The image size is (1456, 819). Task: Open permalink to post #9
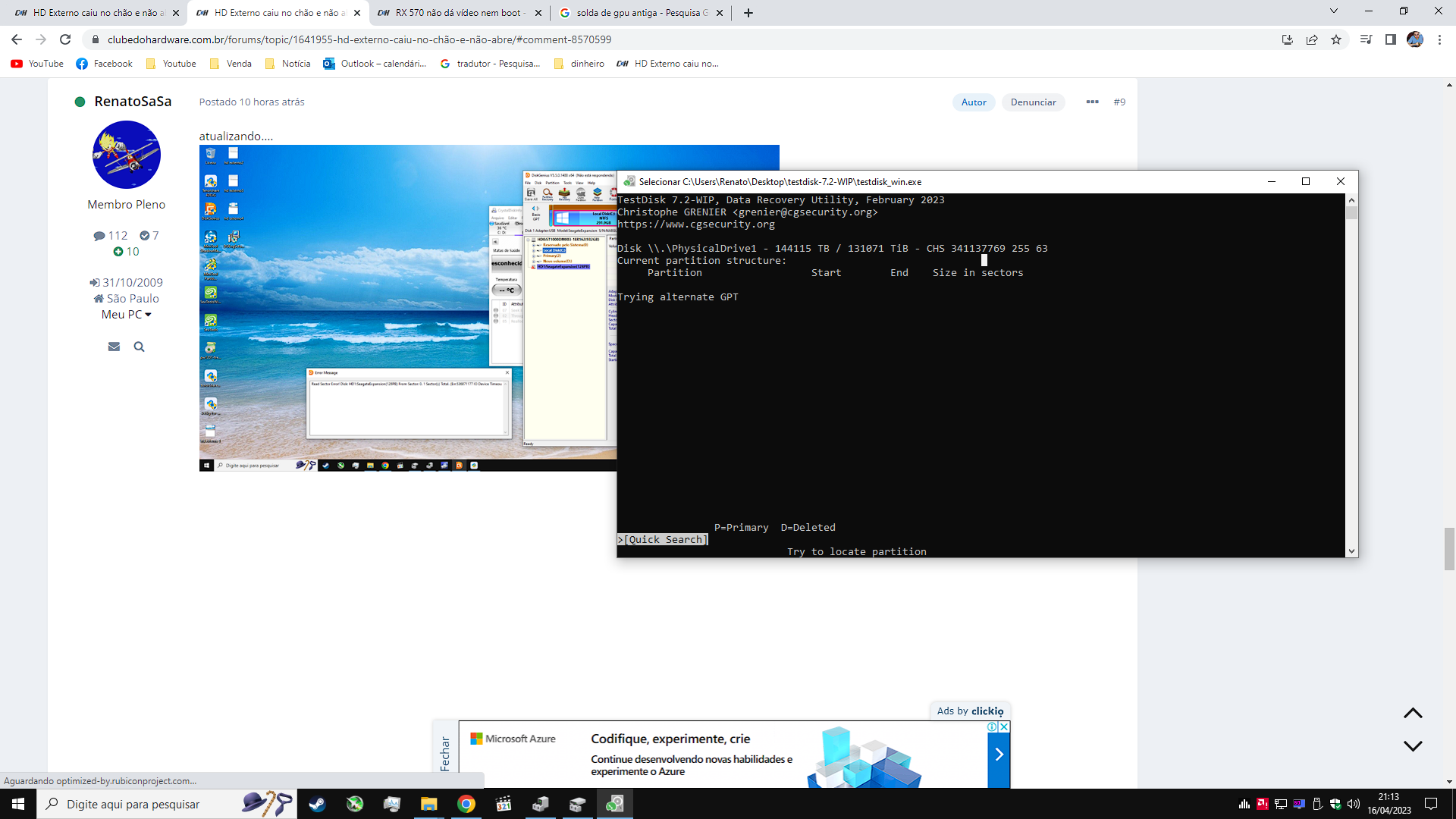tap(1119, 102)
